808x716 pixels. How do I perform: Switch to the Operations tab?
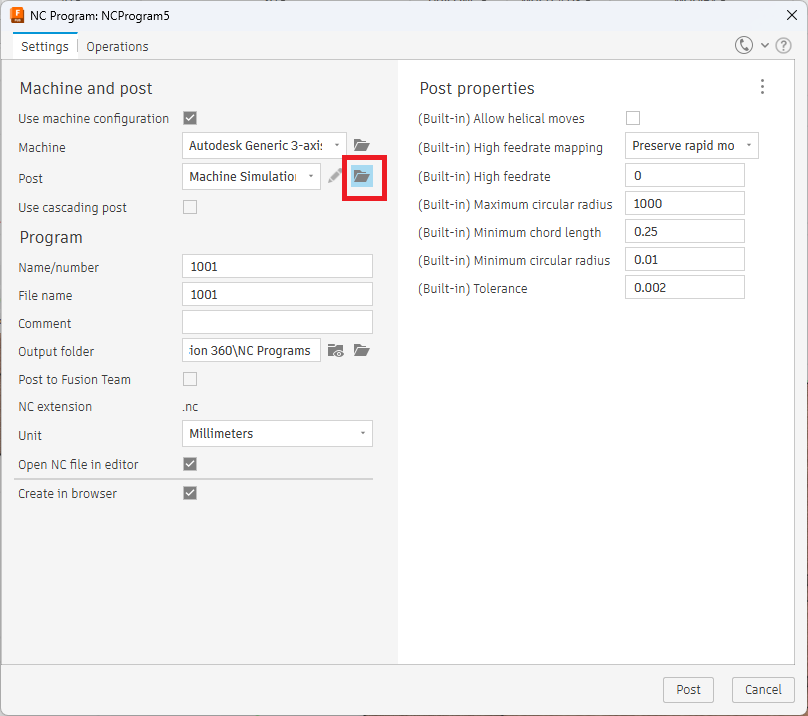tap(117, 46)
